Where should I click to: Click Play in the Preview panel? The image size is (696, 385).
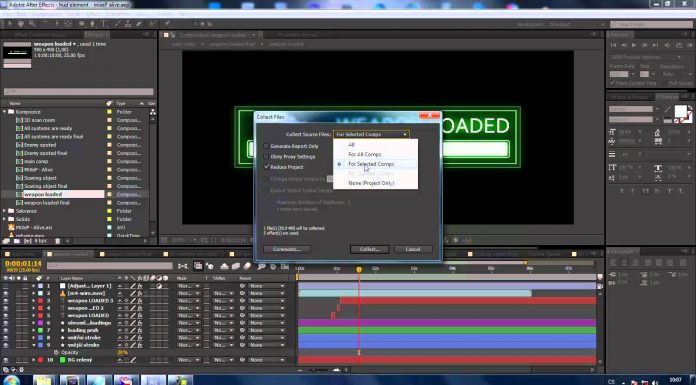coord(634,45)
